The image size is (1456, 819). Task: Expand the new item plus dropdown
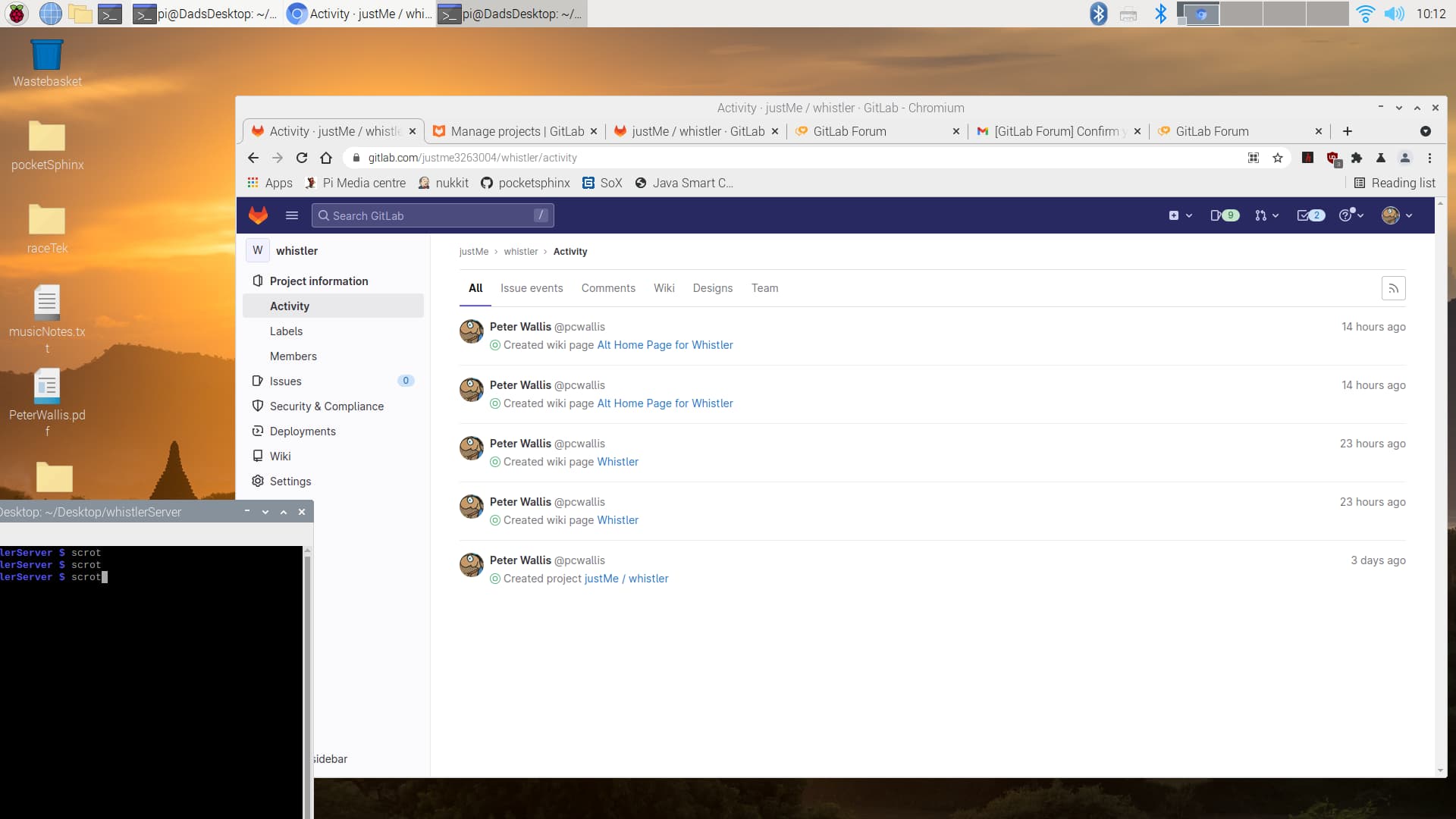tap(1178, 215)
